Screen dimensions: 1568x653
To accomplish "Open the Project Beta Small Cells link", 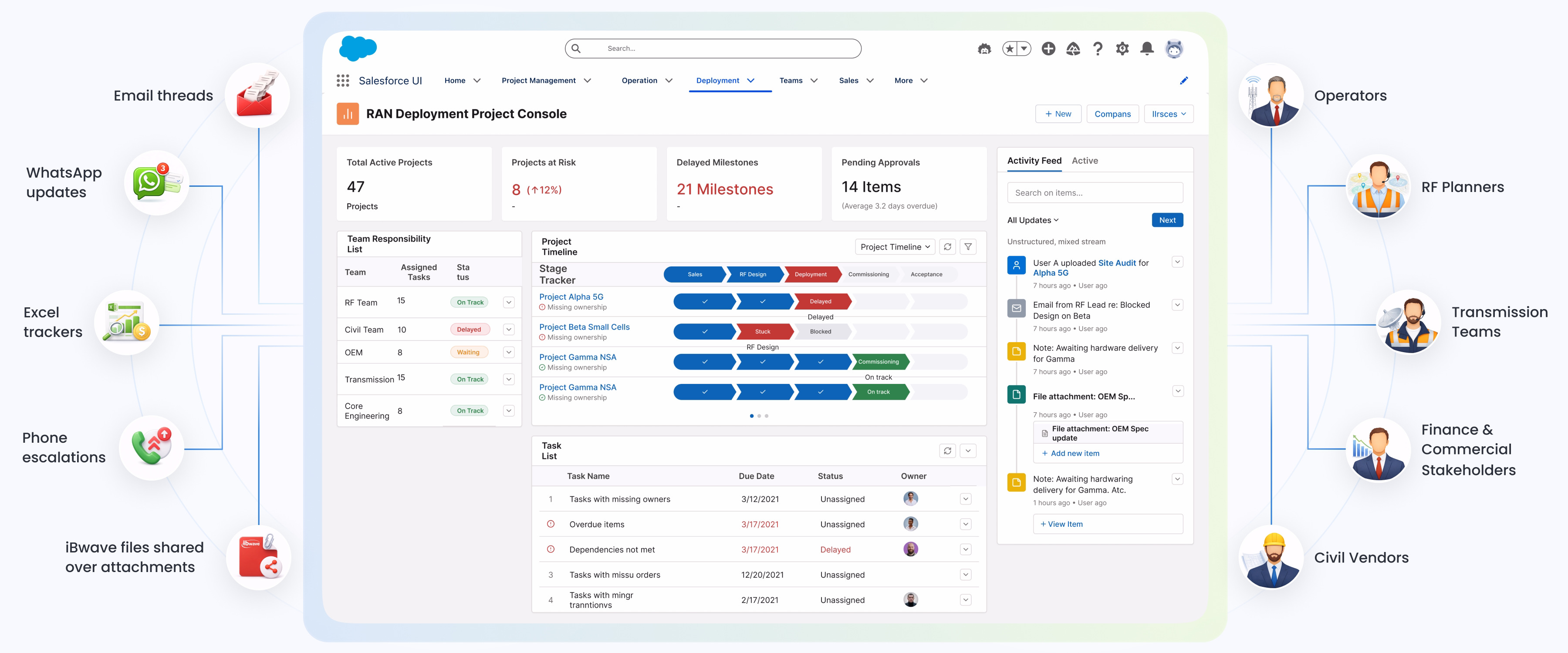I will pyautogui.click(x=584, y=327).
